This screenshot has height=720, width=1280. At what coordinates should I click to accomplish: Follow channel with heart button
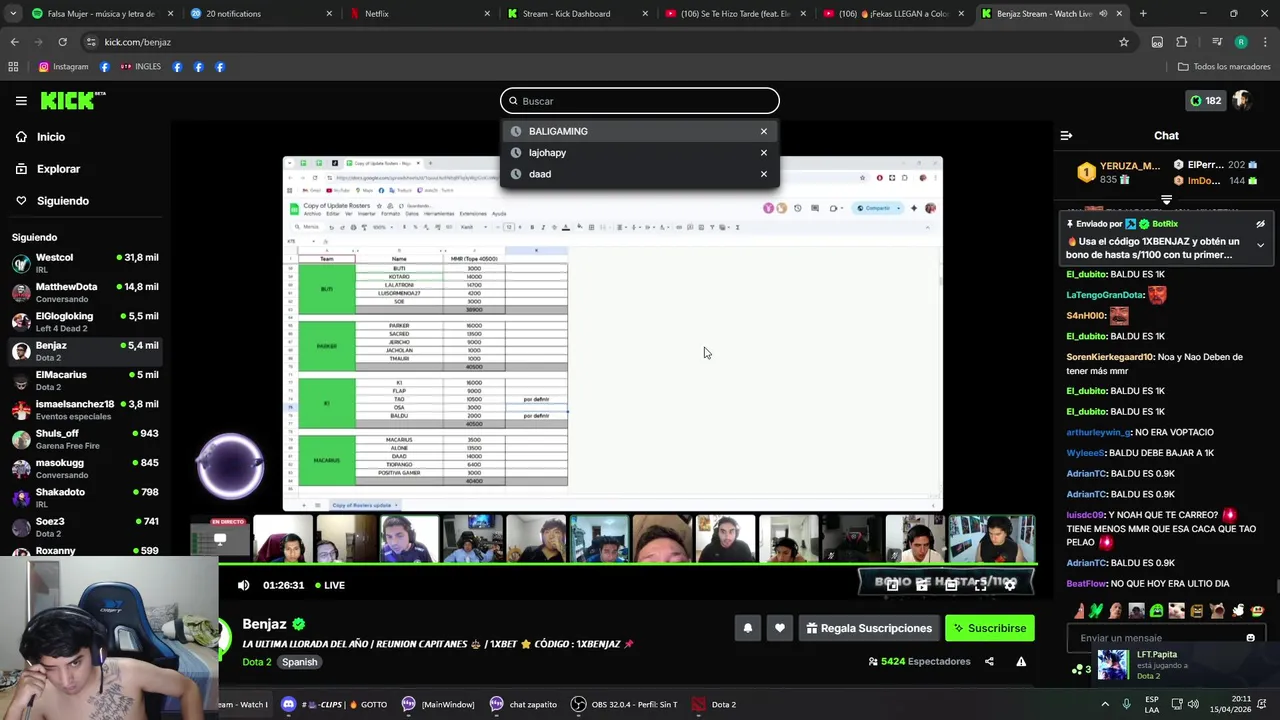pos(780,628)
